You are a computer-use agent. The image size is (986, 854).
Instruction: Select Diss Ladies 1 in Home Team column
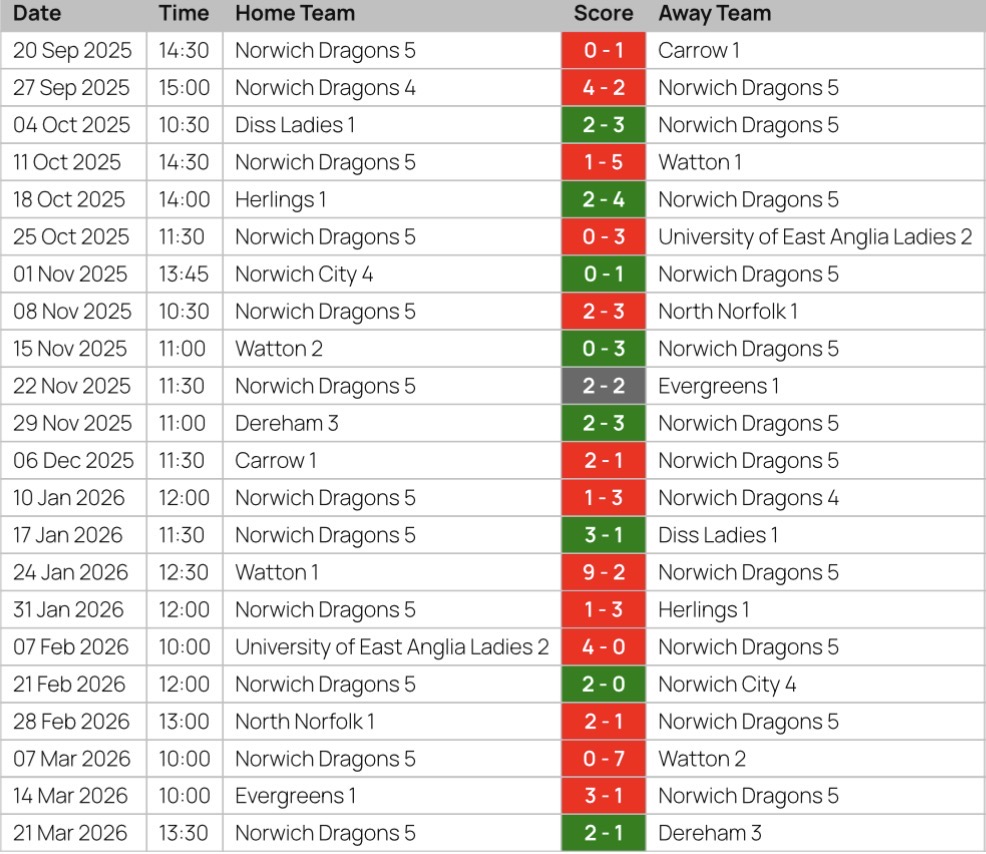pos(294,125)
